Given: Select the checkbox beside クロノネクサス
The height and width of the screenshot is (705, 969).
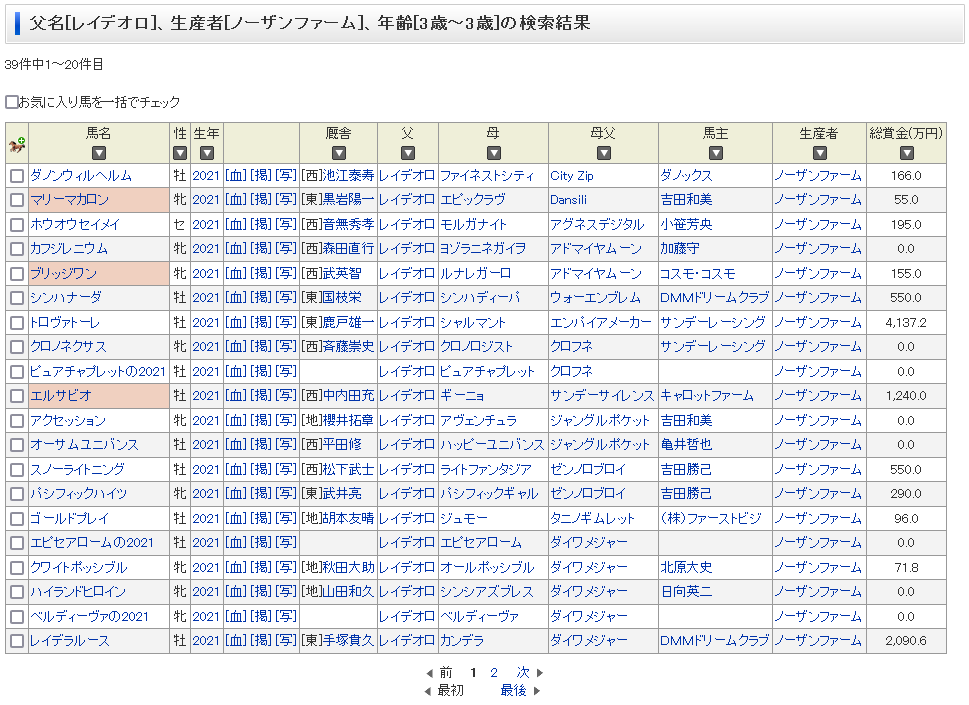Looking at the screenshot, I should click(17, 347).
